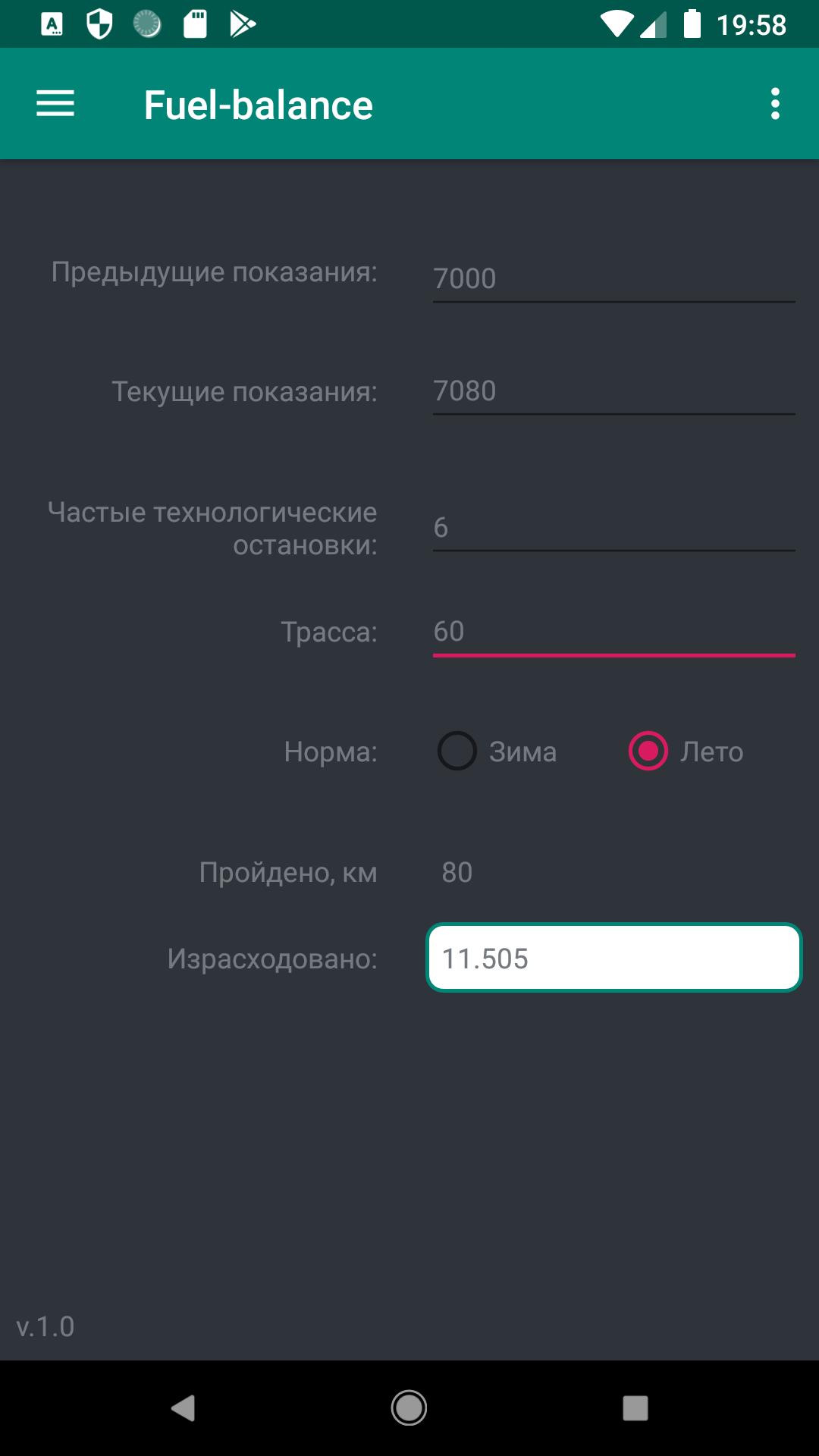Select the Зима radio button

pyautogui.click(x=457, y=751)
